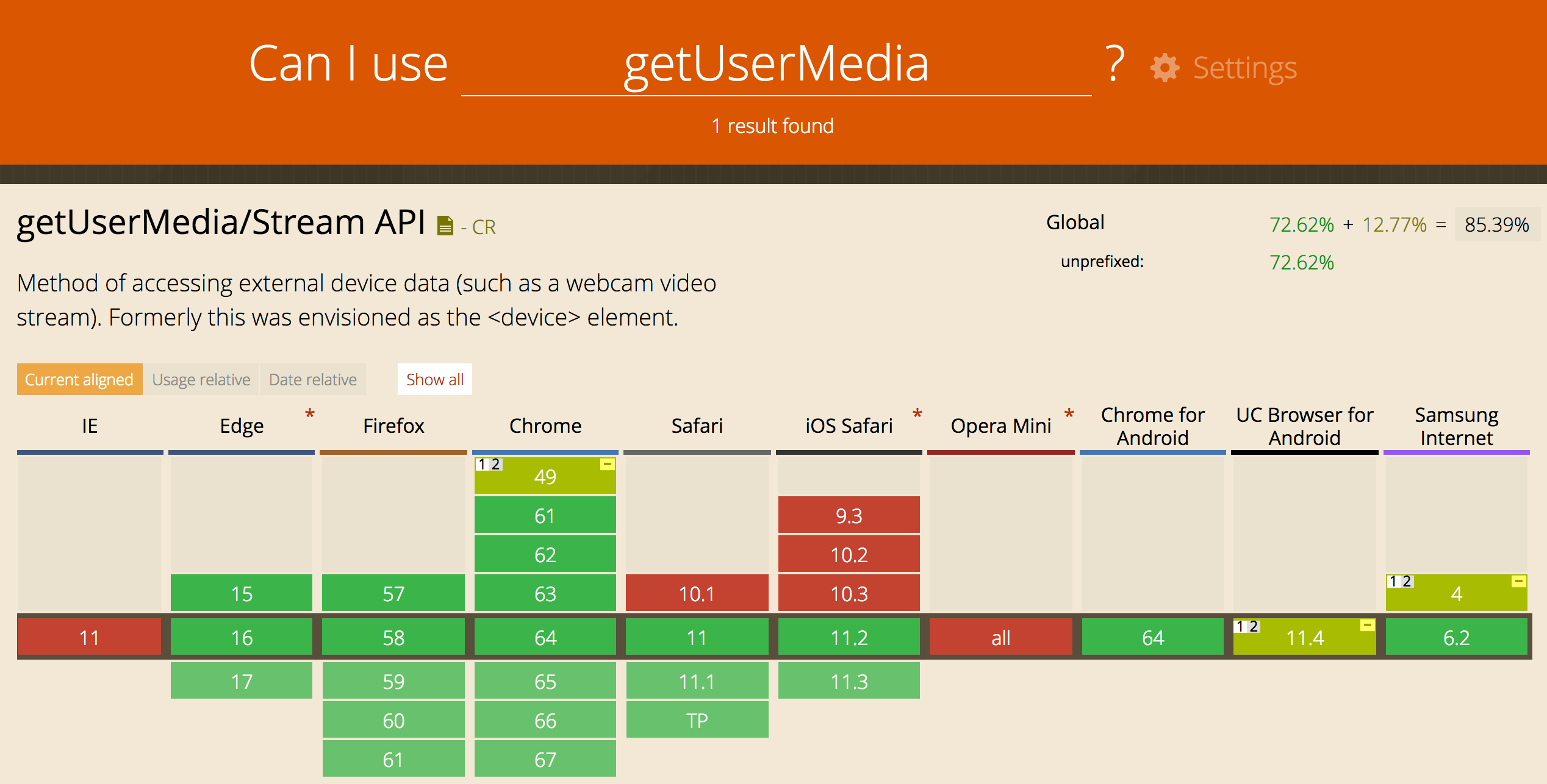Open the Settings gear icon

[1165, 67]
